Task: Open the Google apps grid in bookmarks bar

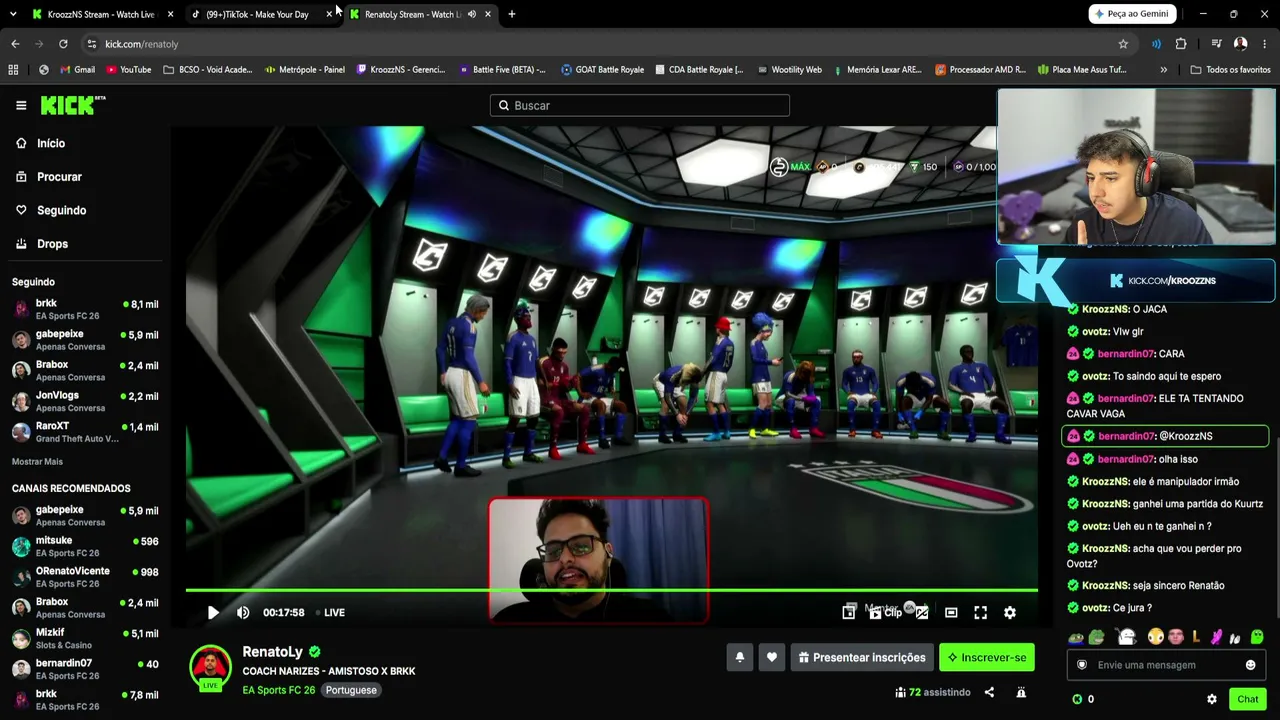Action: [13, 70]
